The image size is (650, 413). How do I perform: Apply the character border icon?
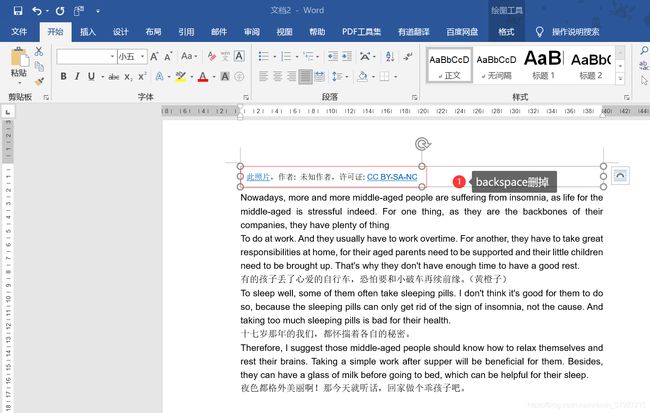click(x=239, y=56)
